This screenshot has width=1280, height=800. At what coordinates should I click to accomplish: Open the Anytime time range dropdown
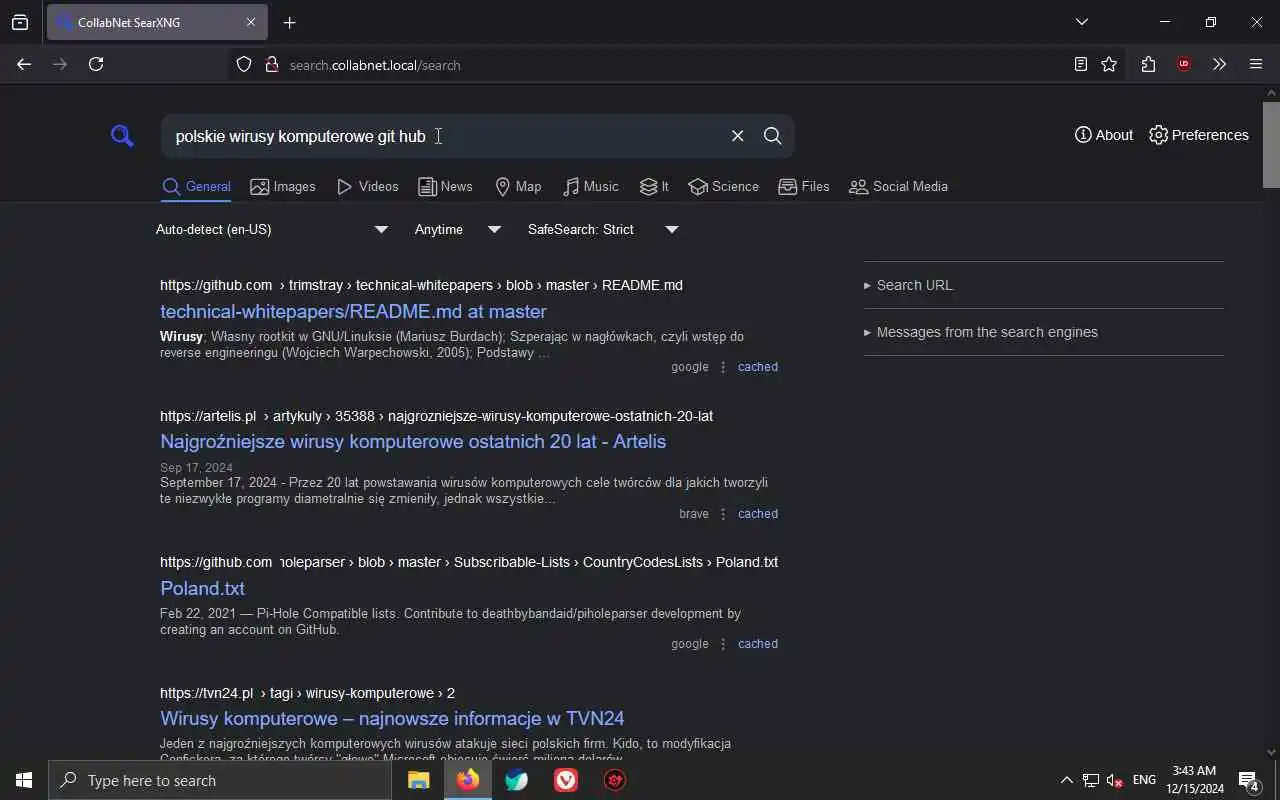coord(458,230)
